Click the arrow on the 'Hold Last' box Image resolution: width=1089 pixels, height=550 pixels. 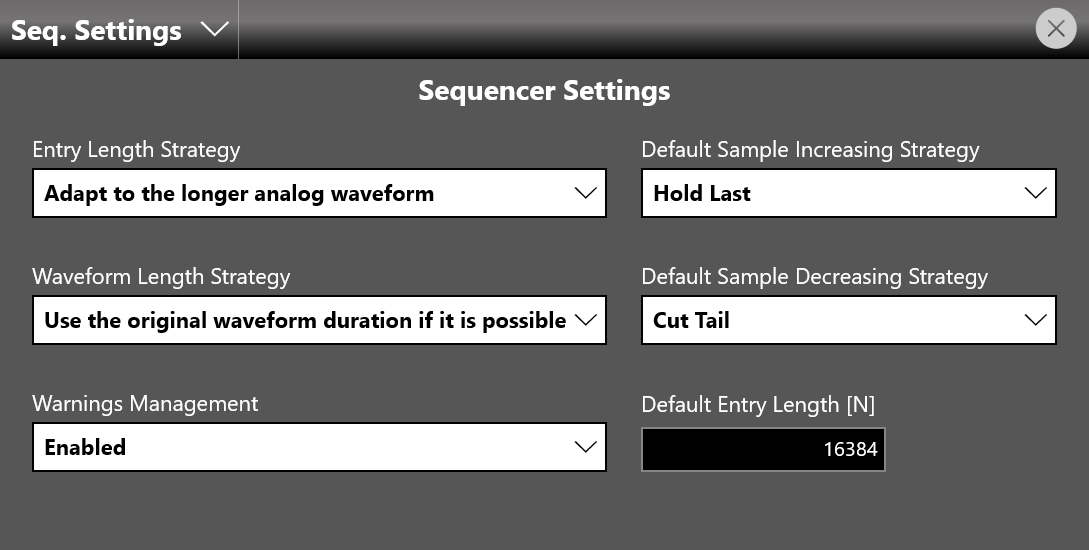coord(1036,193)
